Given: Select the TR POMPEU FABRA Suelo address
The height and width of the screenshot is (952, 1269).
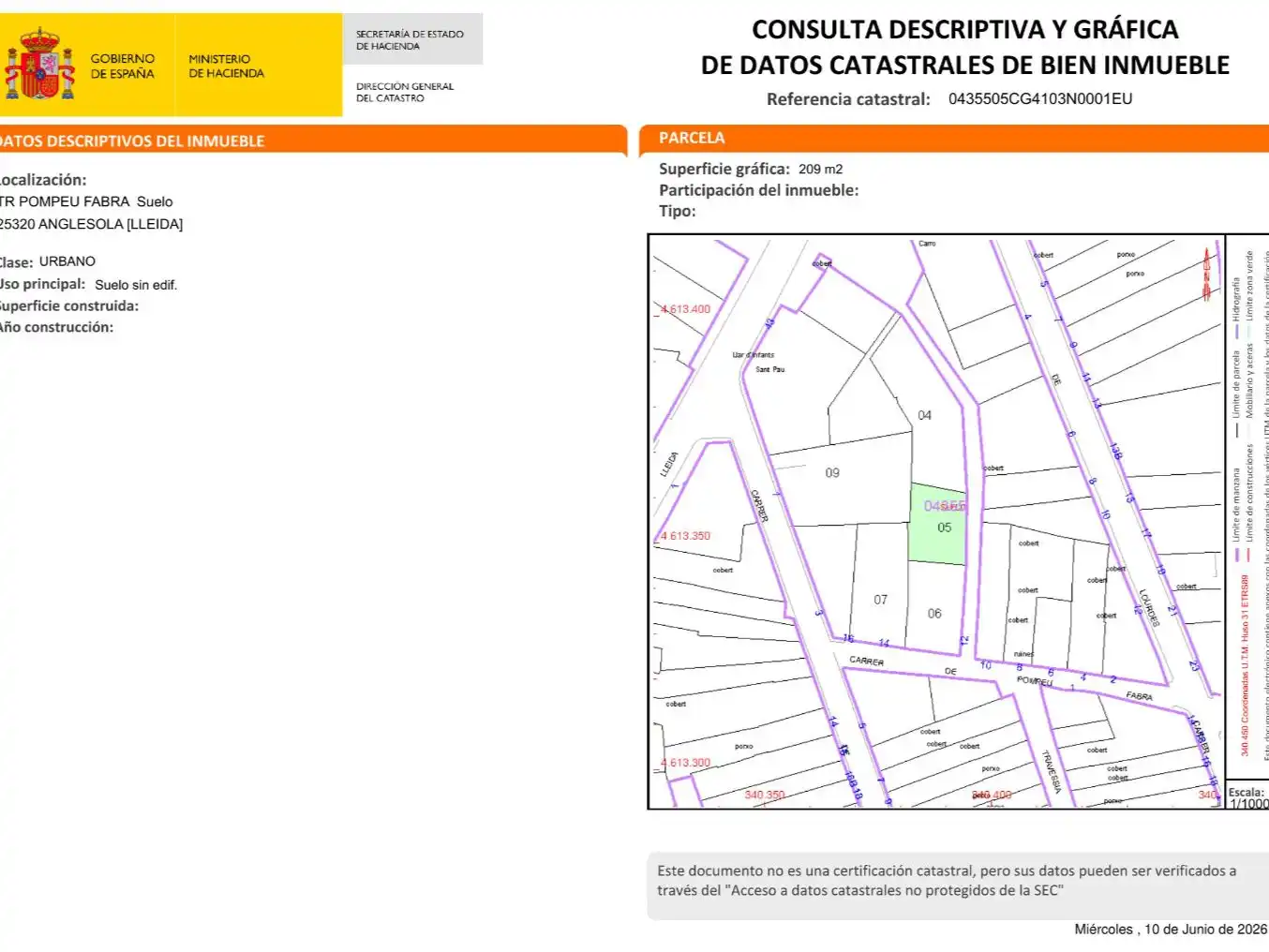Looking at the screenshot, I should (85, 201).
